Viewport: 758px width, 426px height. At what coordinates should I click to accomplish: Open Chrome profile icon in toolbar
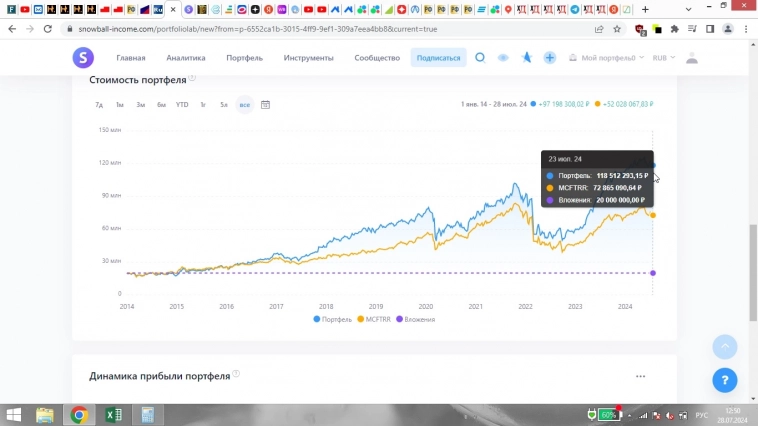click(728, 29)
